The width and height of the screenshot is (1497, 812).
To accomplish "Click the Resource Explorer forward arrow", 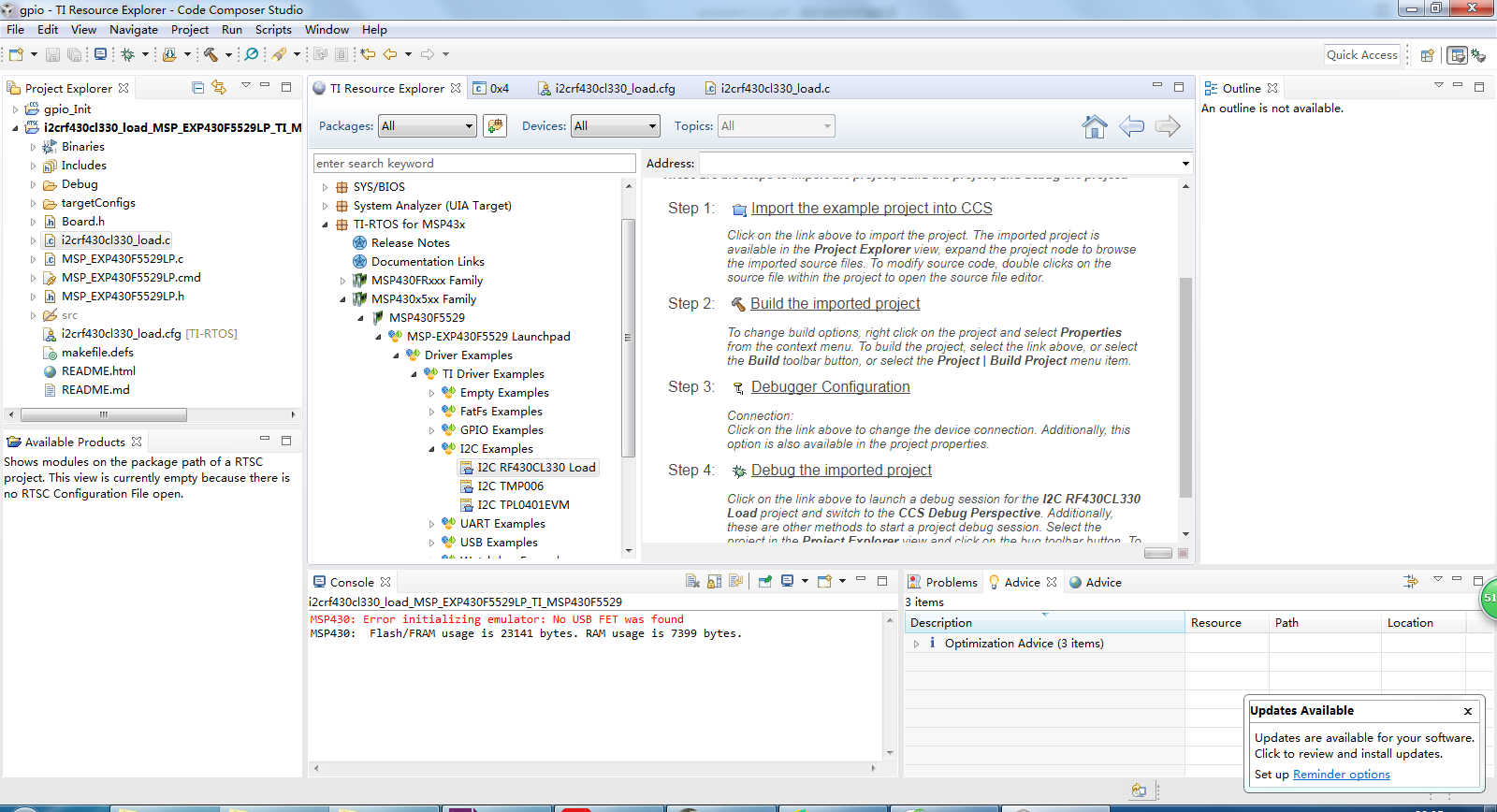I will point(1168,126).
